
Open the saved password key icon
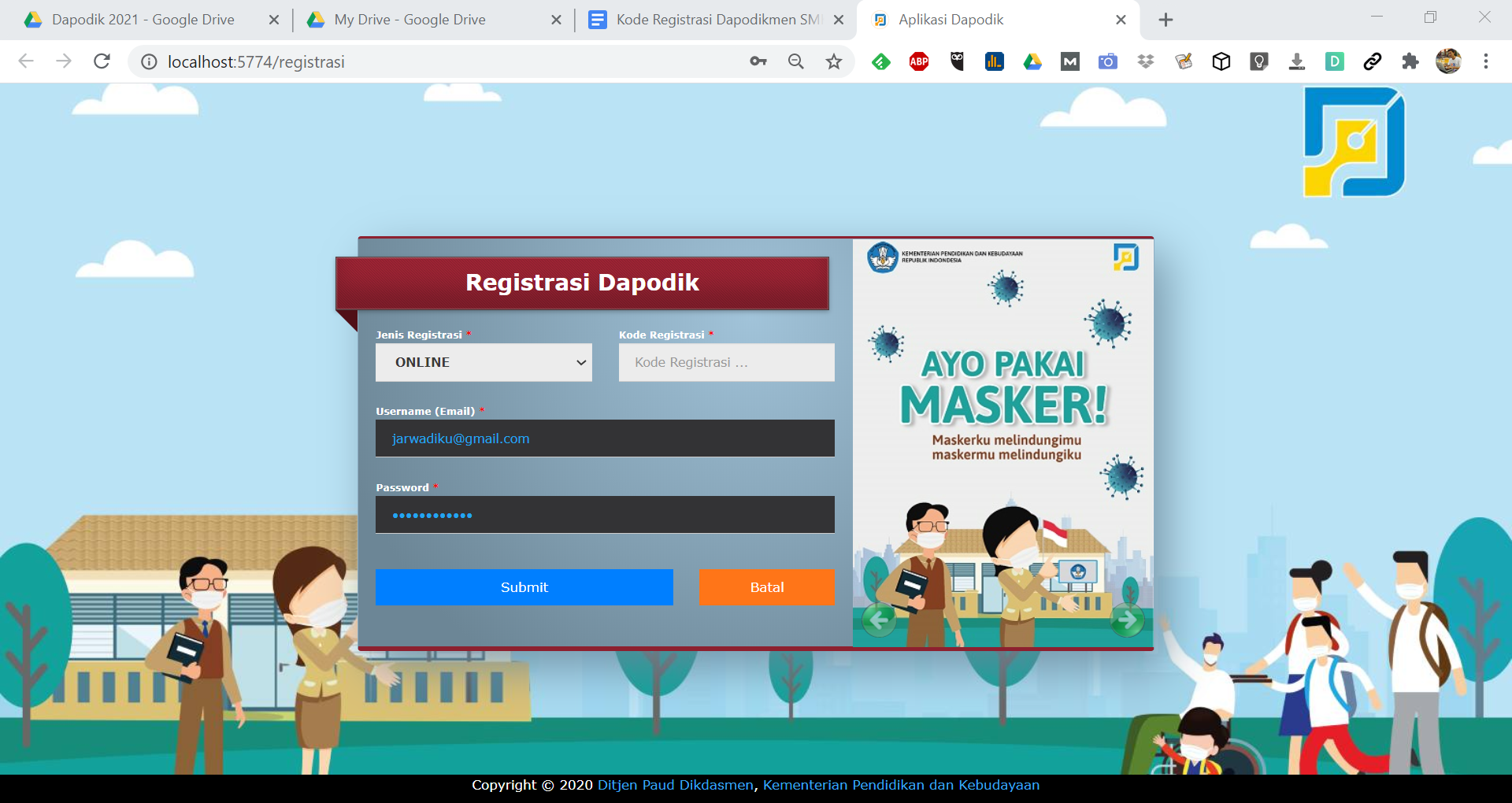pyautogui.click(x=758, y=61)
